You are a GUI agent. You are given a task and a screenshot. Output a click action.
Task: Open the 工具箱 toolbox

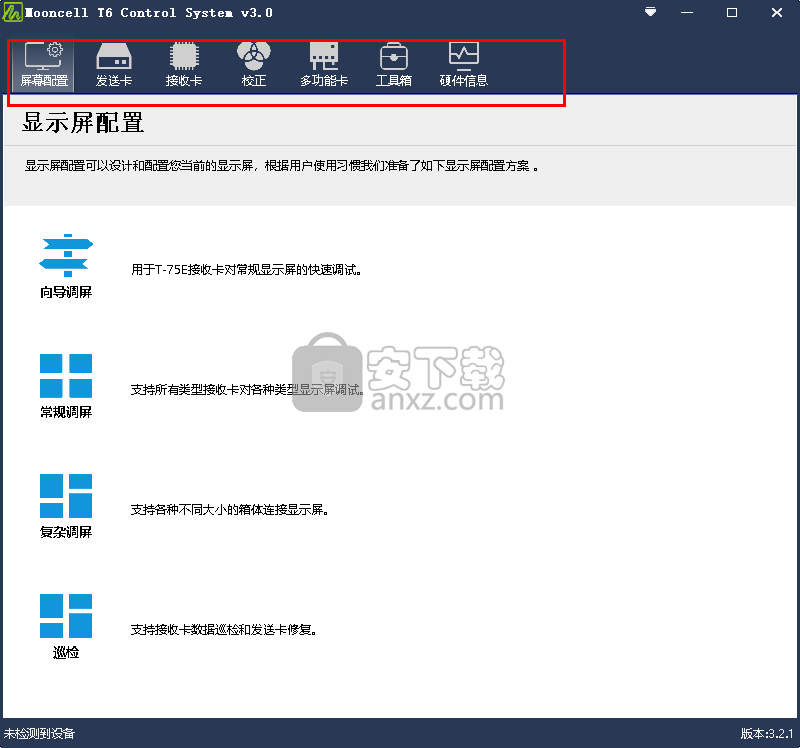tap(393, 64)
